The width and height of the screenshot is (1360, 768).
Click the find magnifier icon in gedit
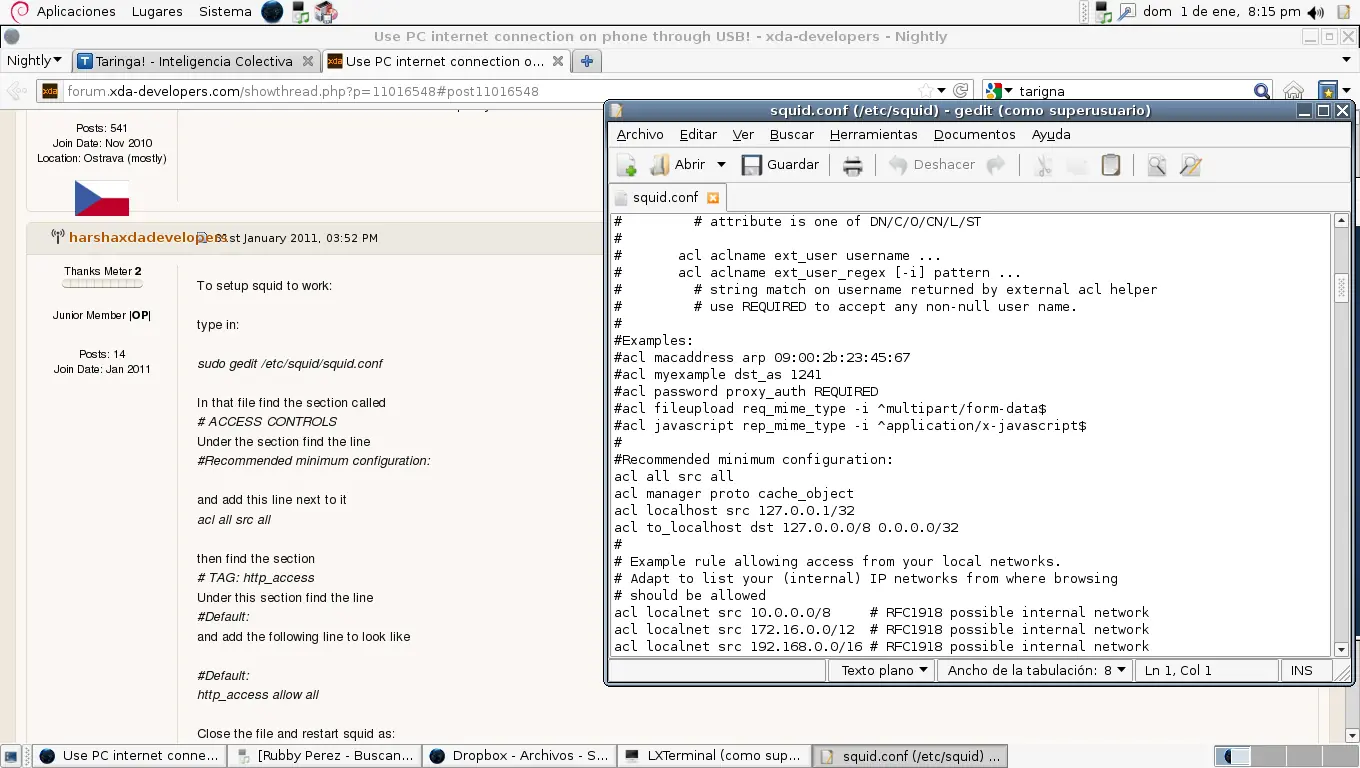(1156, 165)
